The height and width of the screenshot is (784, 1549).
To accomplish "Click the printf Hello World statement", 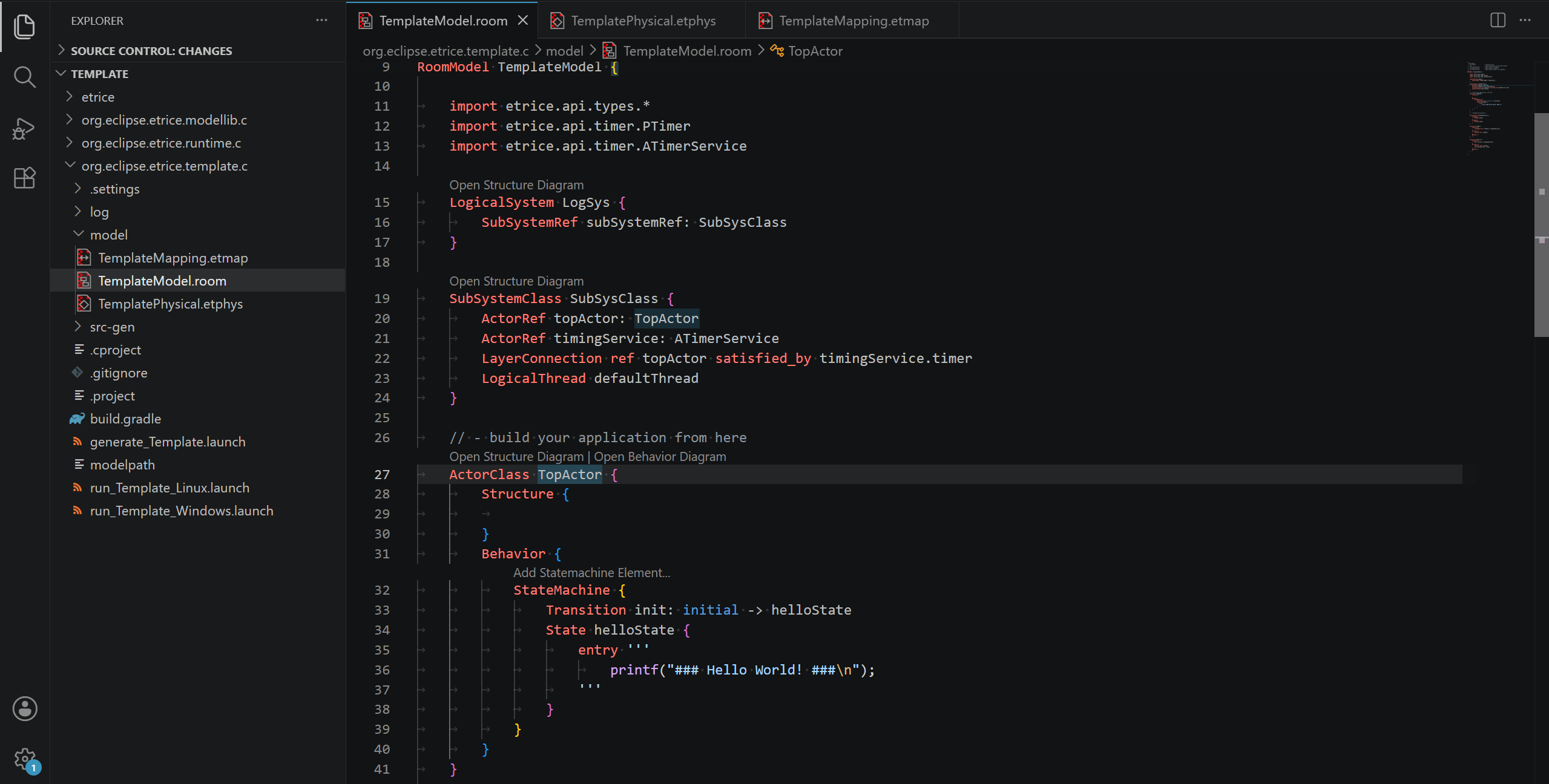I will [x=742, y=670].
